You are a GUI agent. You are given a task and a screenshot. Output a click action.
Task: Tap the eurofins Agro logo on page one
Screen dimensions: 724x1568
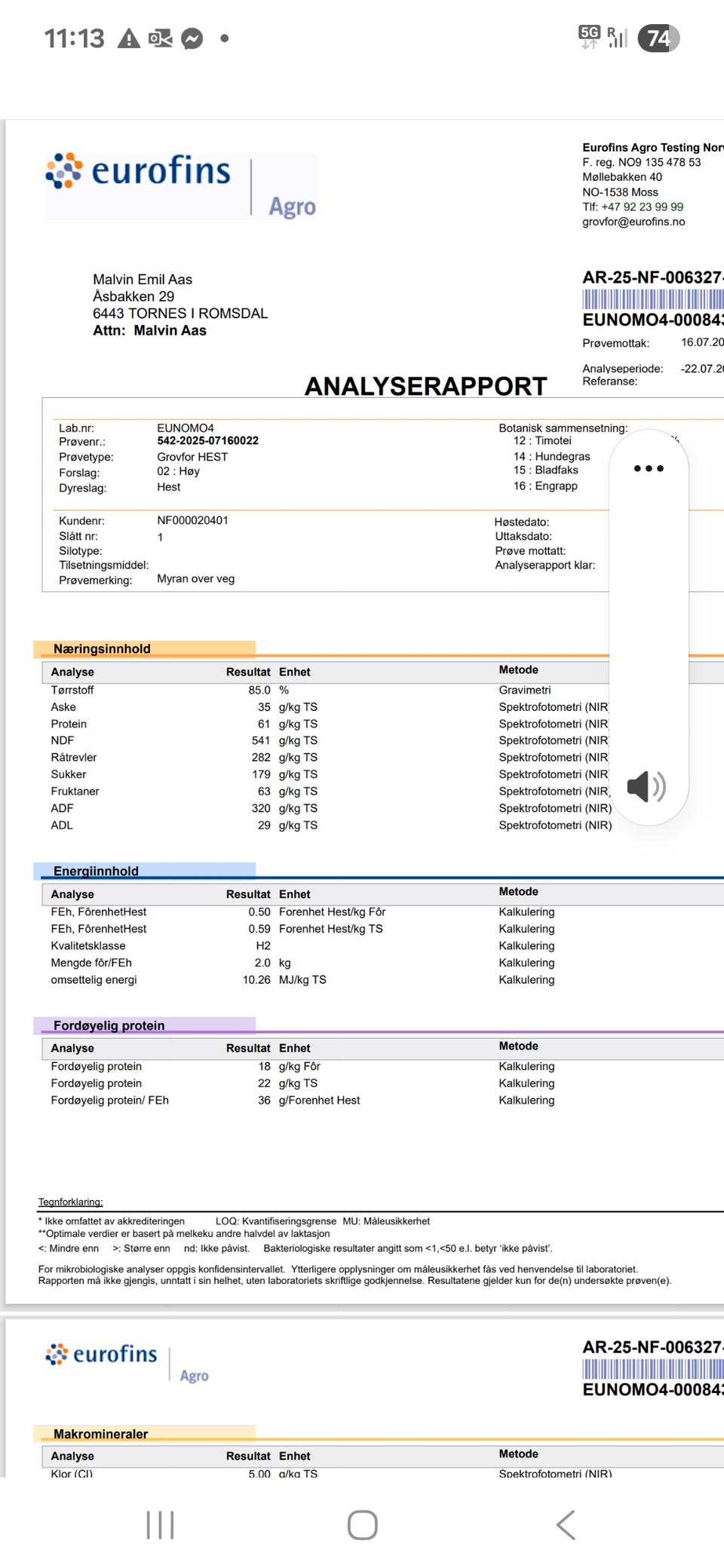(x=181, y=185)
